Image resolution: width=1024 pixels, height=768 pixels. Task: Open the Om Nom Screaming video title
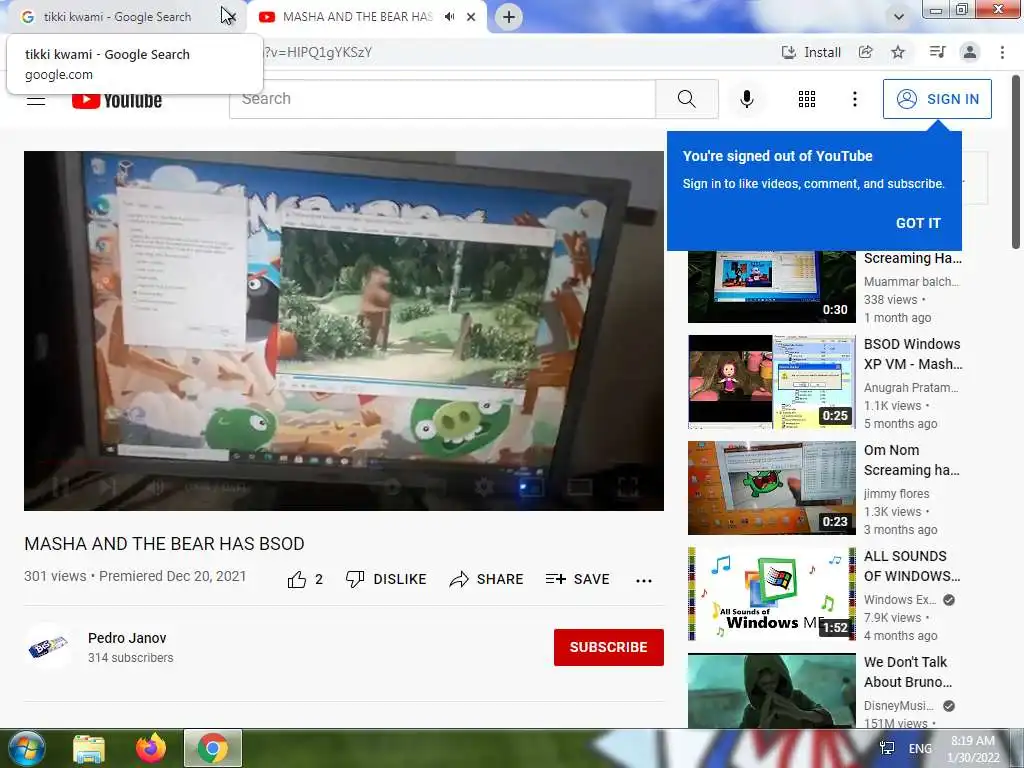[x=912, y=460]
